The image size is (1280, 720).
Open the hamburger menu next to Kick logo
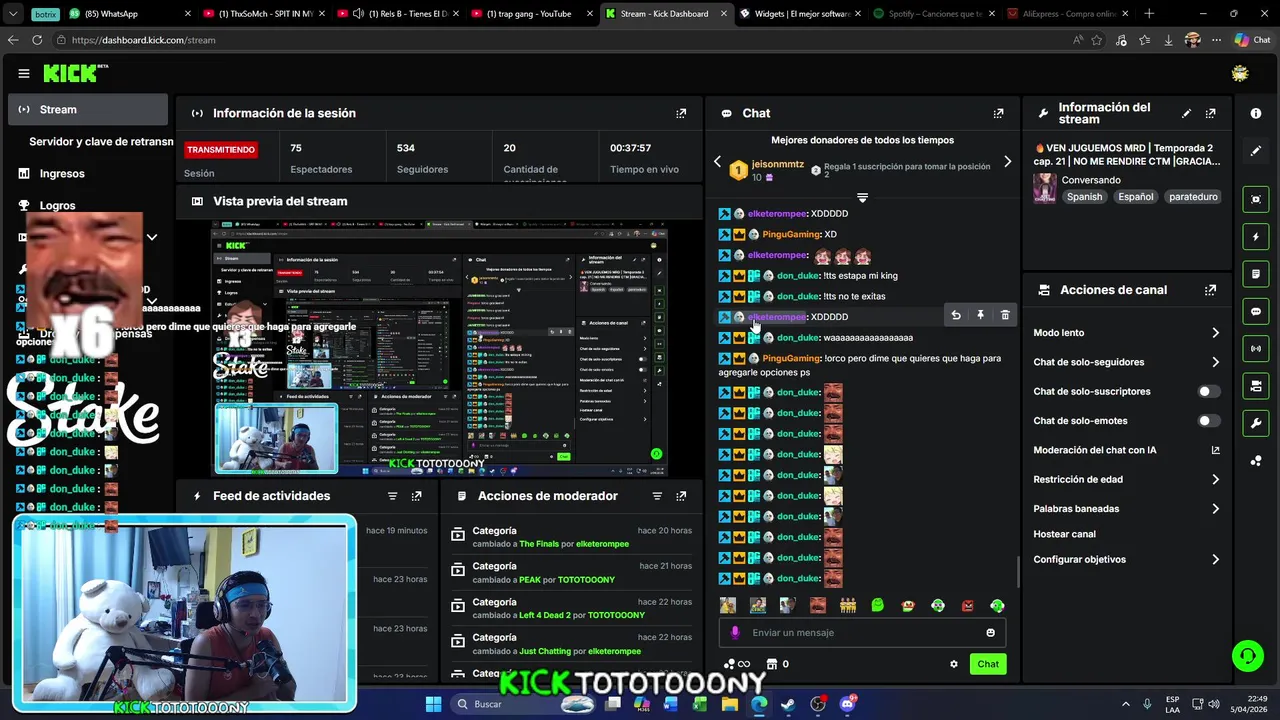point(24,73)
